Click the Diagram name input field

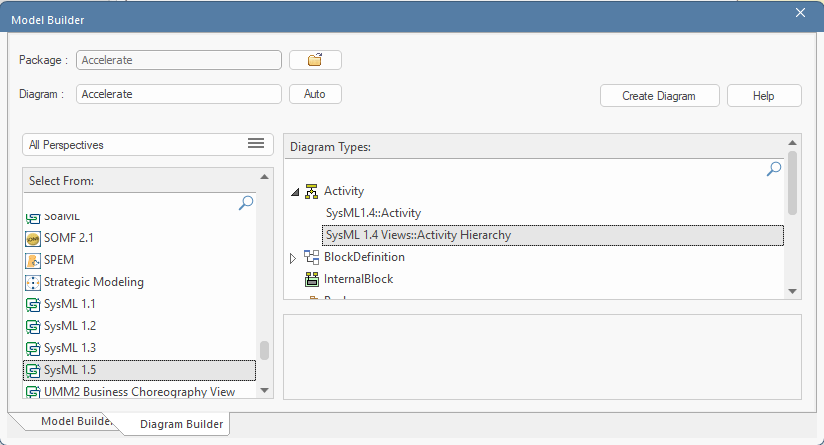pyautogui.click(x=178, y=94)
